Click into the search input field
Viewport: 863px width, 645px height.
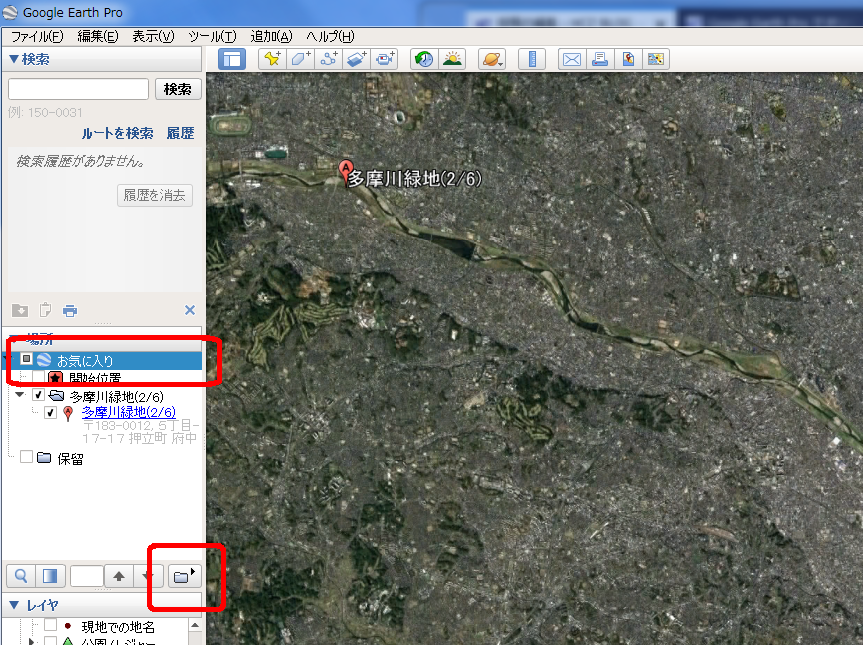(x=78, y=89)
